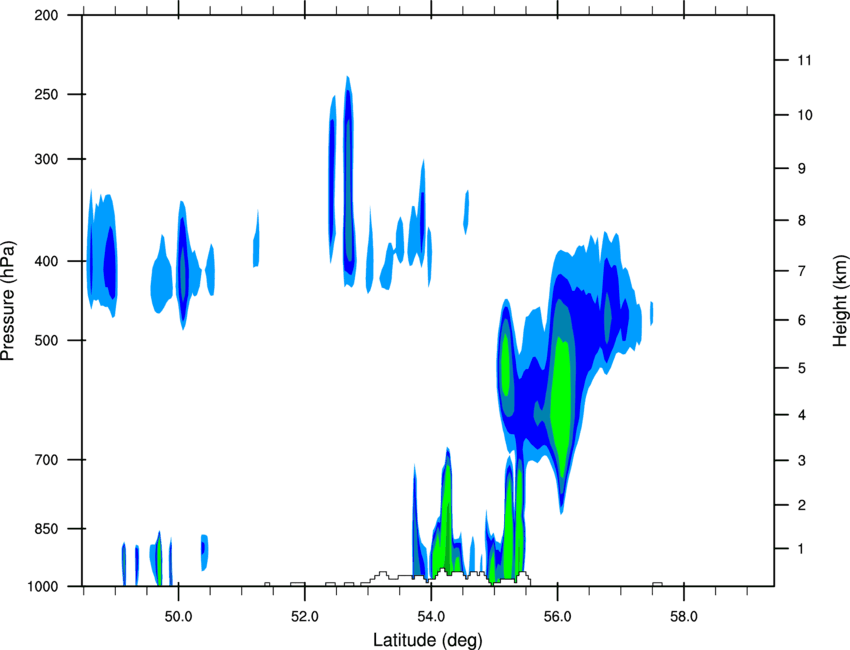Click the 52.0 latitude tick label

pos(305,617)
